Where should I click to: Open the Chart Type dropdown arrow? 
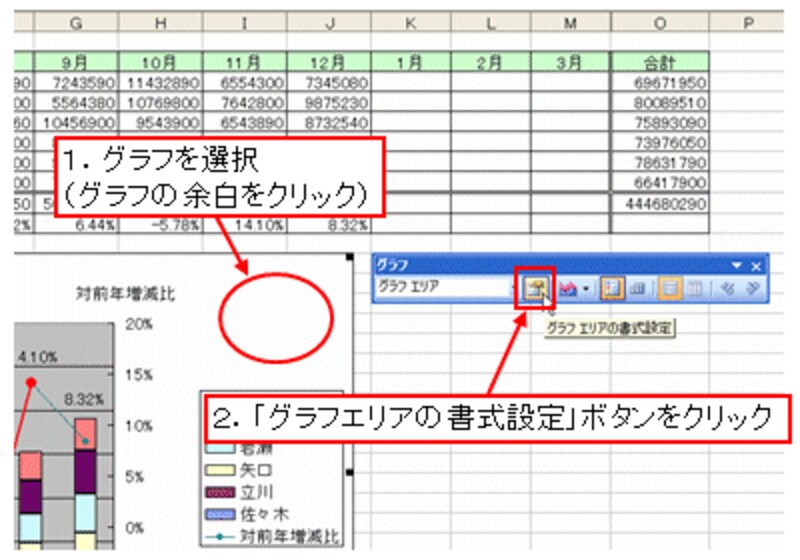[x=586, y=289]
